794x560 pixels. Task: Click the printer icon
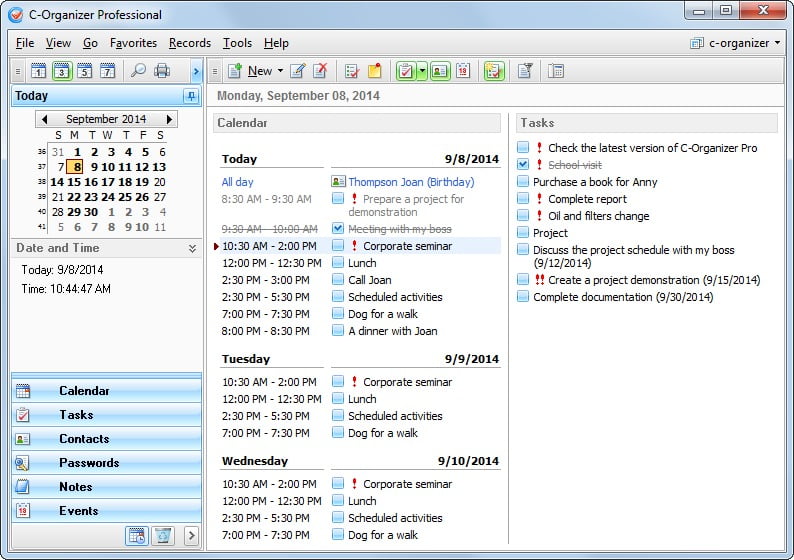[162, 70]
